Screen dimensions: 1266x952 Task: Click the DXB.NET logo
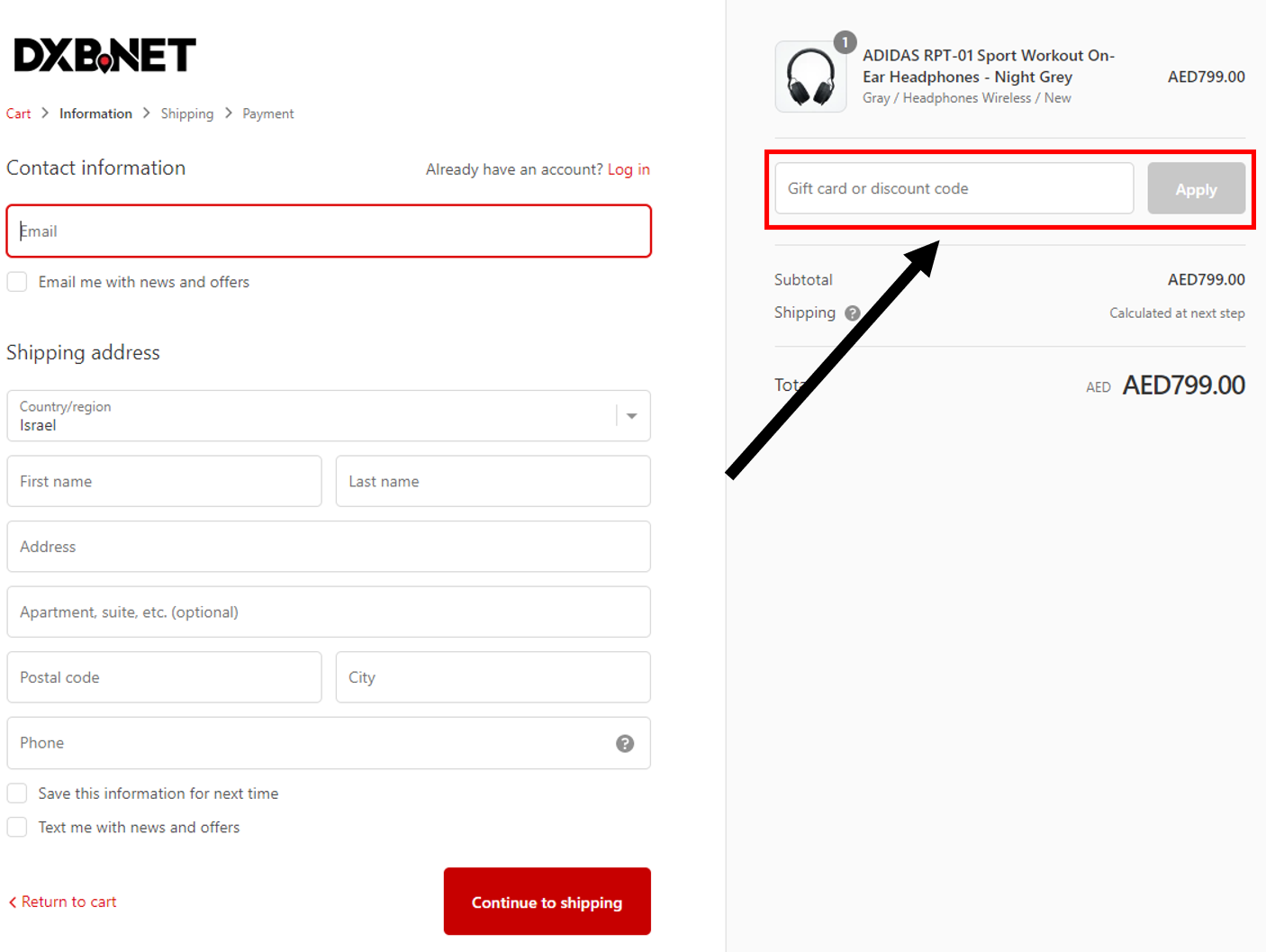coord(104,54)
